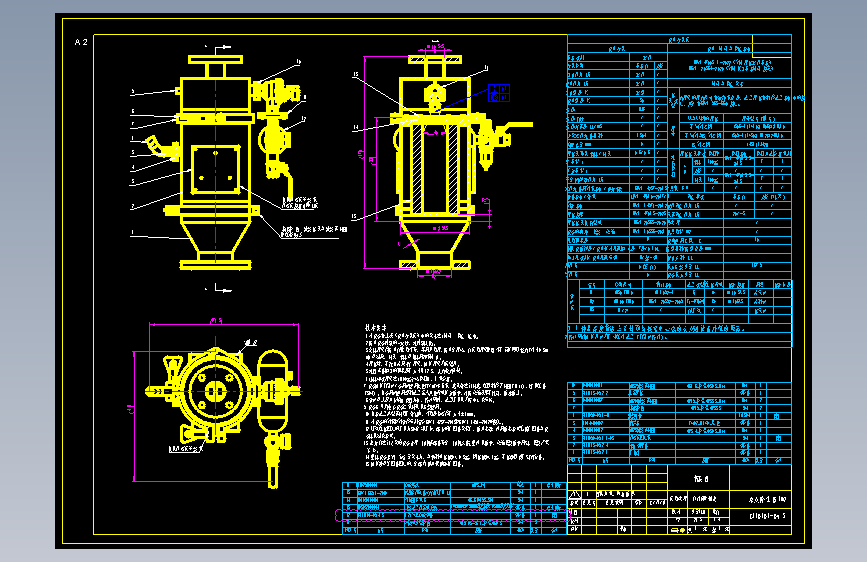Select the lever handle on section view valve
The width and height of the screenshot is (867, 562).
pos(516,126)
